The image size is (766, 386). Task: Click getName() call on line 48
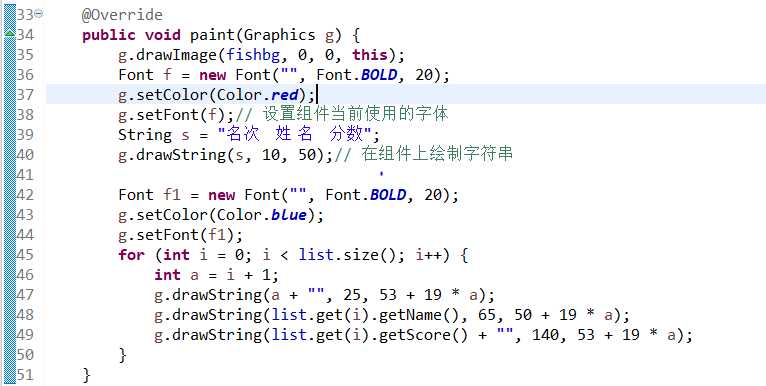click(419, 315)
